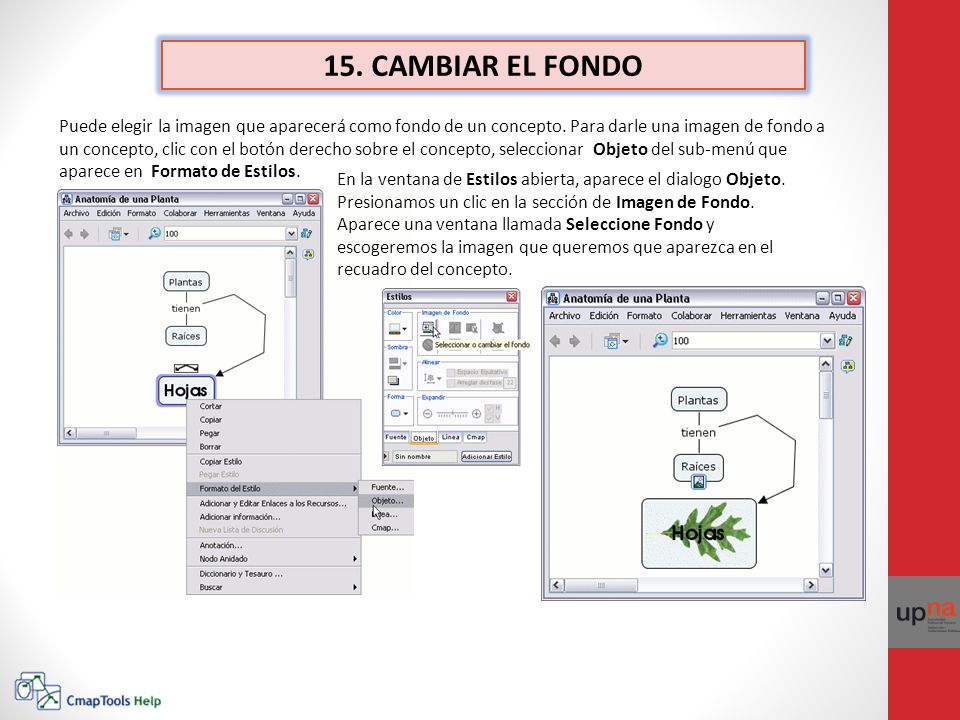Viewport: 960px width, 720px height.
Task: Select 'Formato del Estilo' in the context menu
Action: pyautogui.click(x=274, y=489)
